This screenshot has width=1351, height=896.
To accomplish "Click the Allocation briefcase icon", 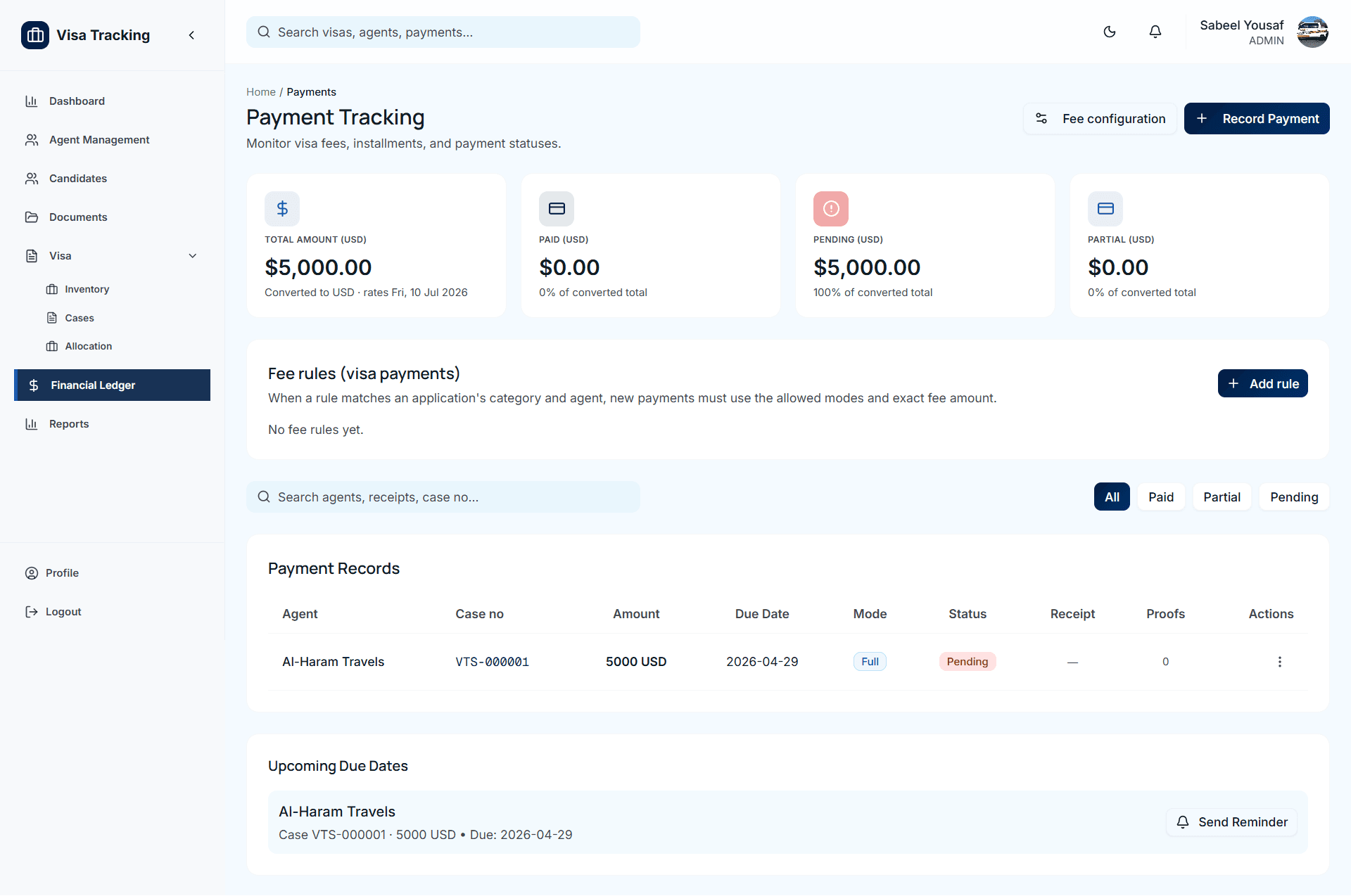I will [52, 346].
